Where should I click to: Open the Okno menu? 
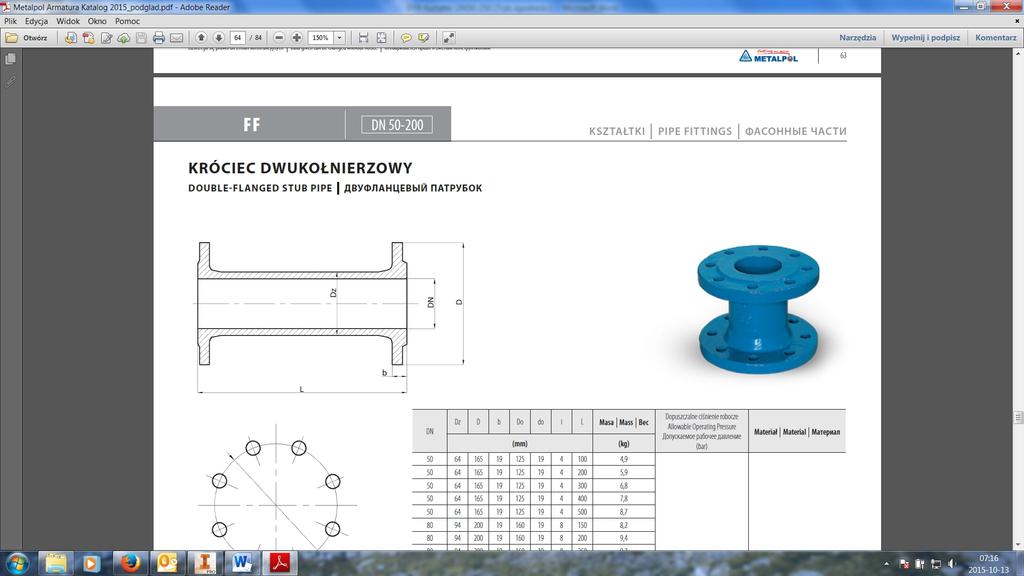point(97,21)
